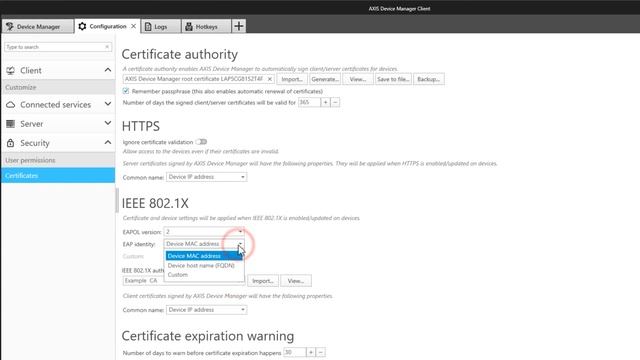Add a new tab with plus button
The image size is (640, 360).
(x=239, y=26)
